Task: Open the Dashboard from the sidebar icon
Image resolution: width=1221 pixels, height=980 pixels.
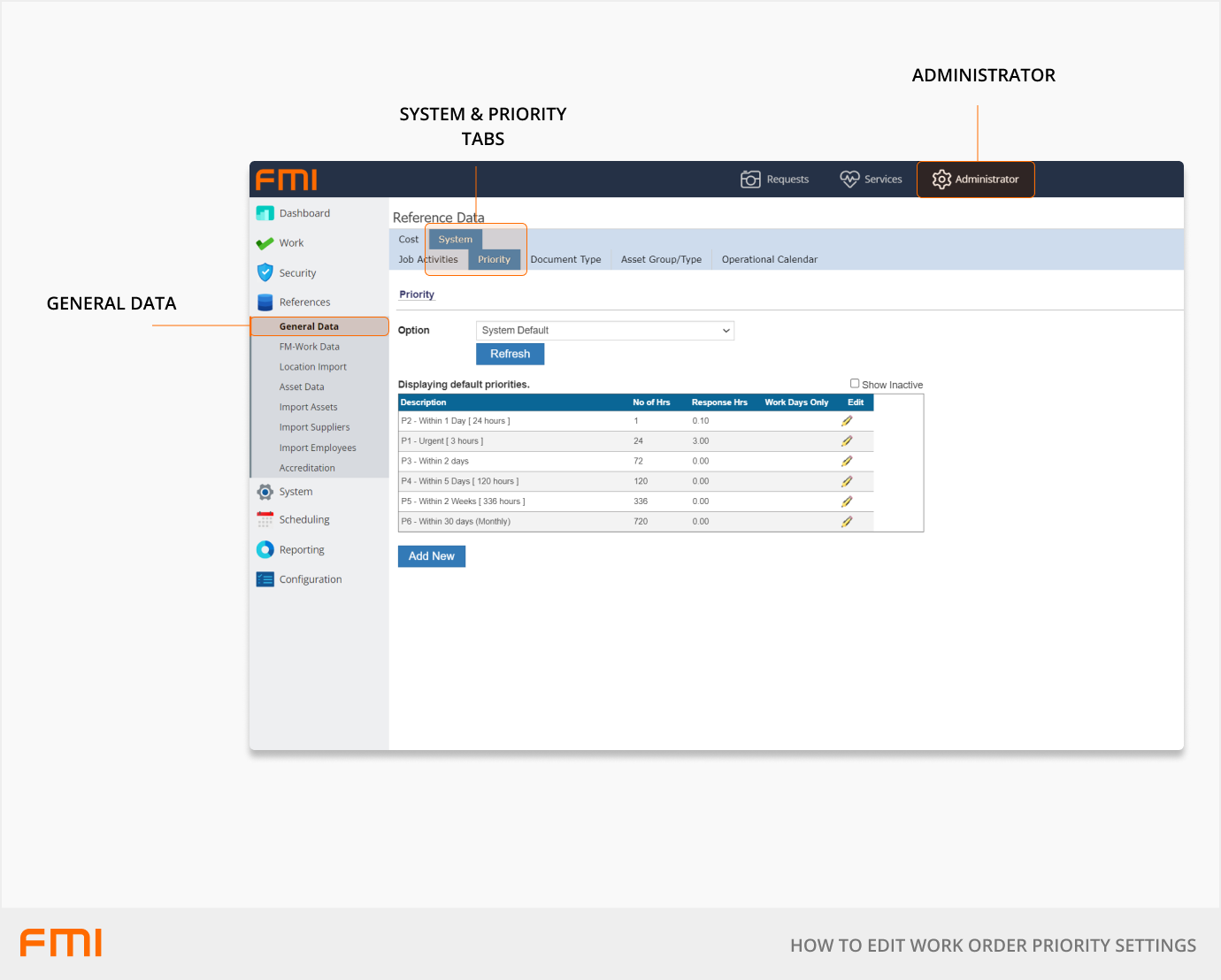Action: pyautogui.click(x=265, y=213)
